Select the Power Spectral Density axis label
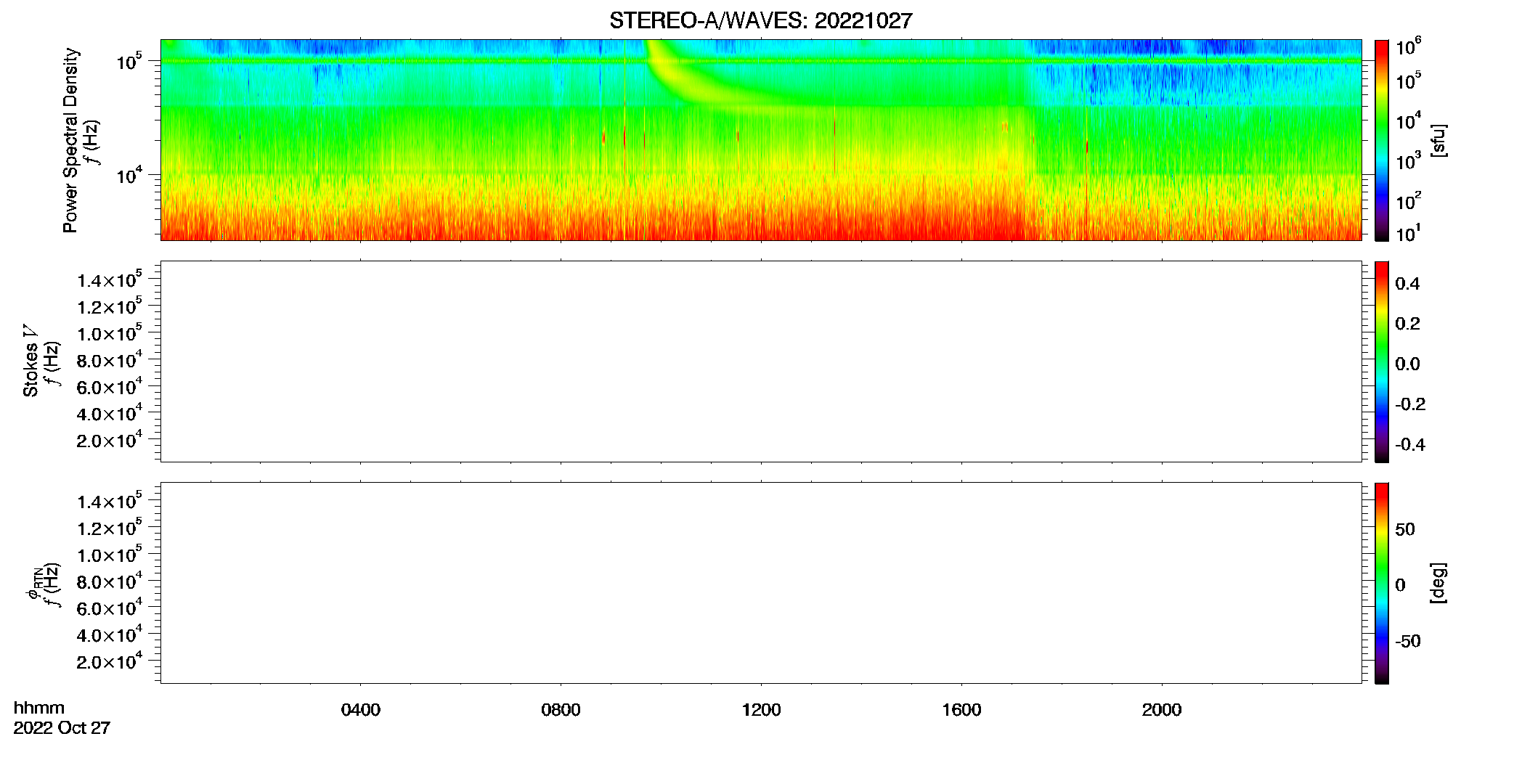 (x=70, y=140)
